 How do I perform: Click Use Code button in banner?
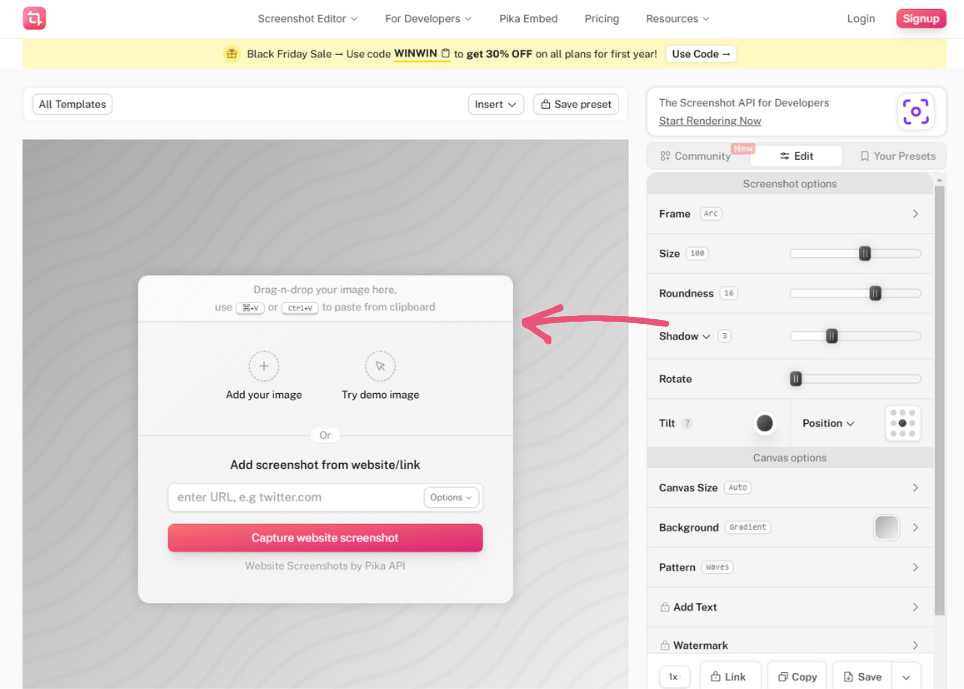(701, 54)
